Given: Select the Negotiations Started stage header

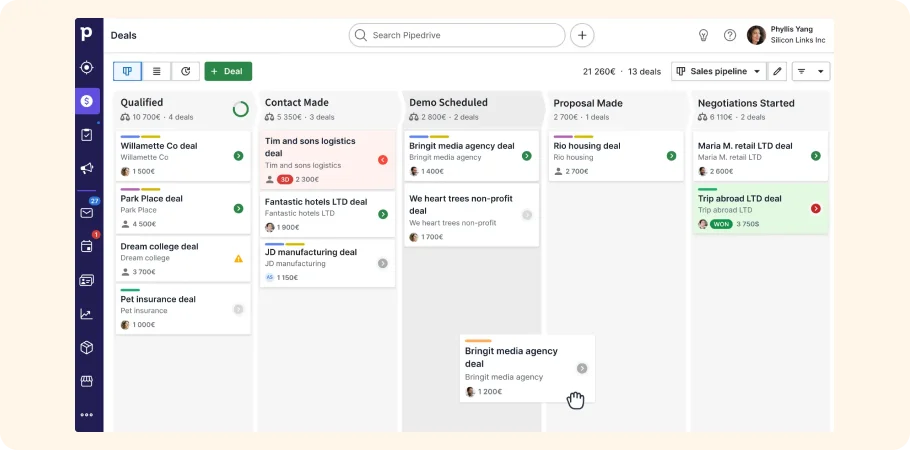Looking at the screenshot, I should [746, 103].
